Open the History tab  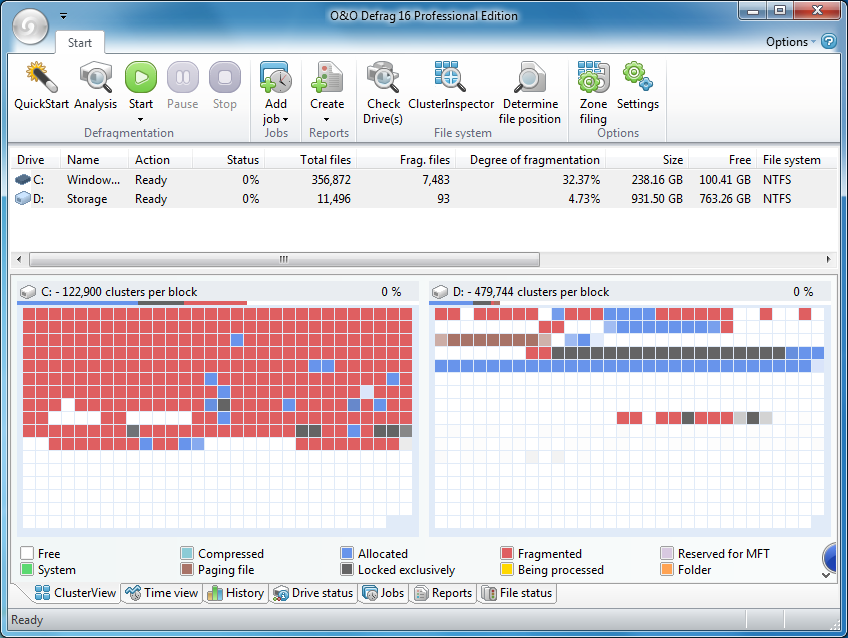click(x=236, y=593)
